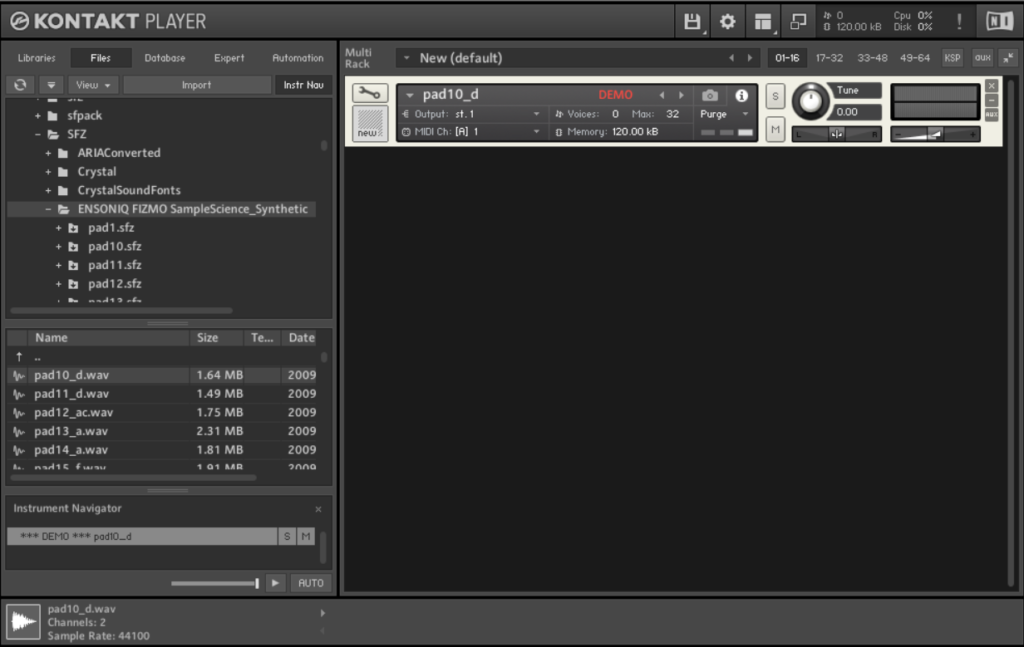Open the multi preset dropdown arrow
Viewport: 1024px width, 647px height.
point(407,58)
